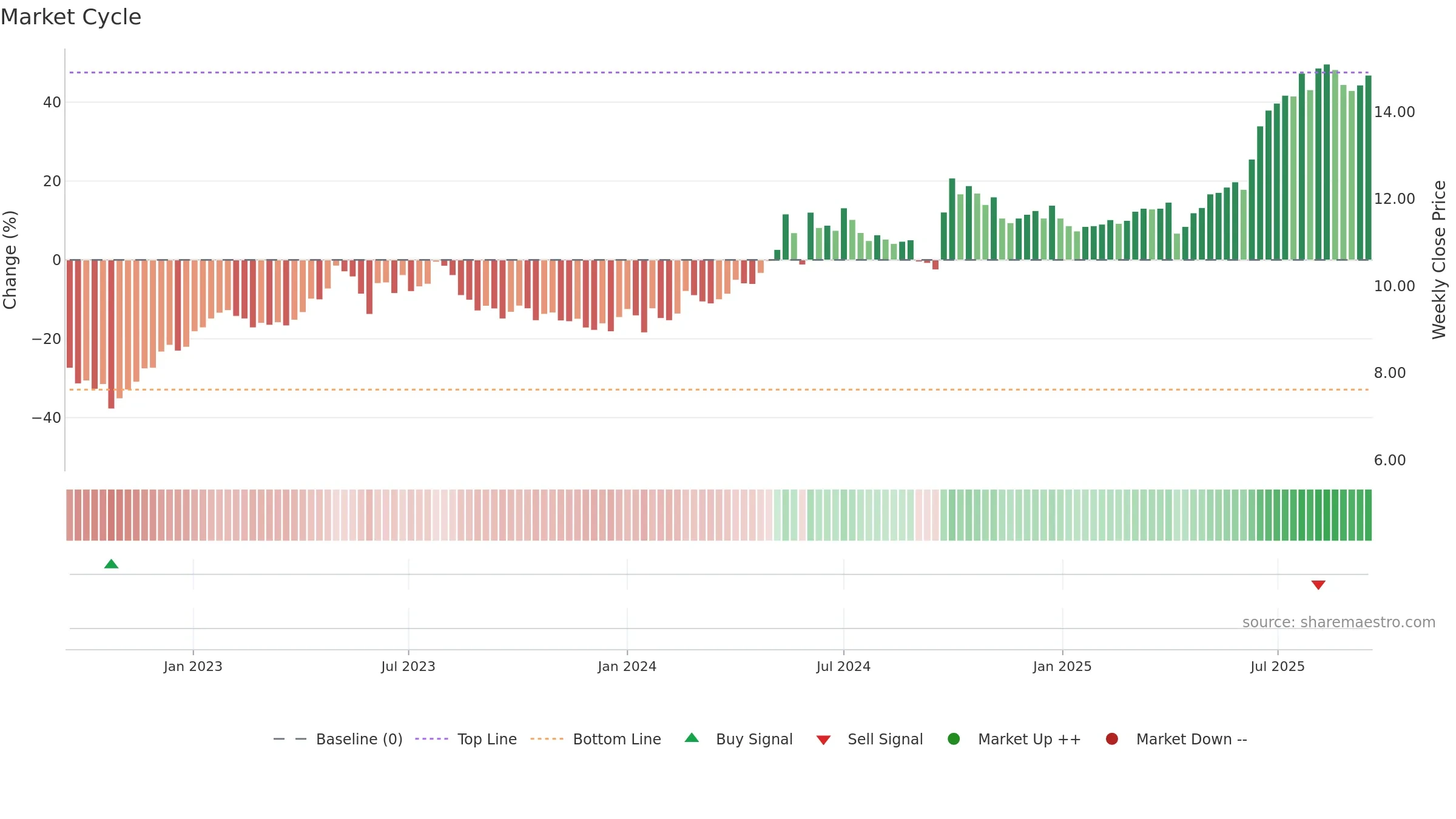Click the −20 tick on the change axis

tap(47, 339)
